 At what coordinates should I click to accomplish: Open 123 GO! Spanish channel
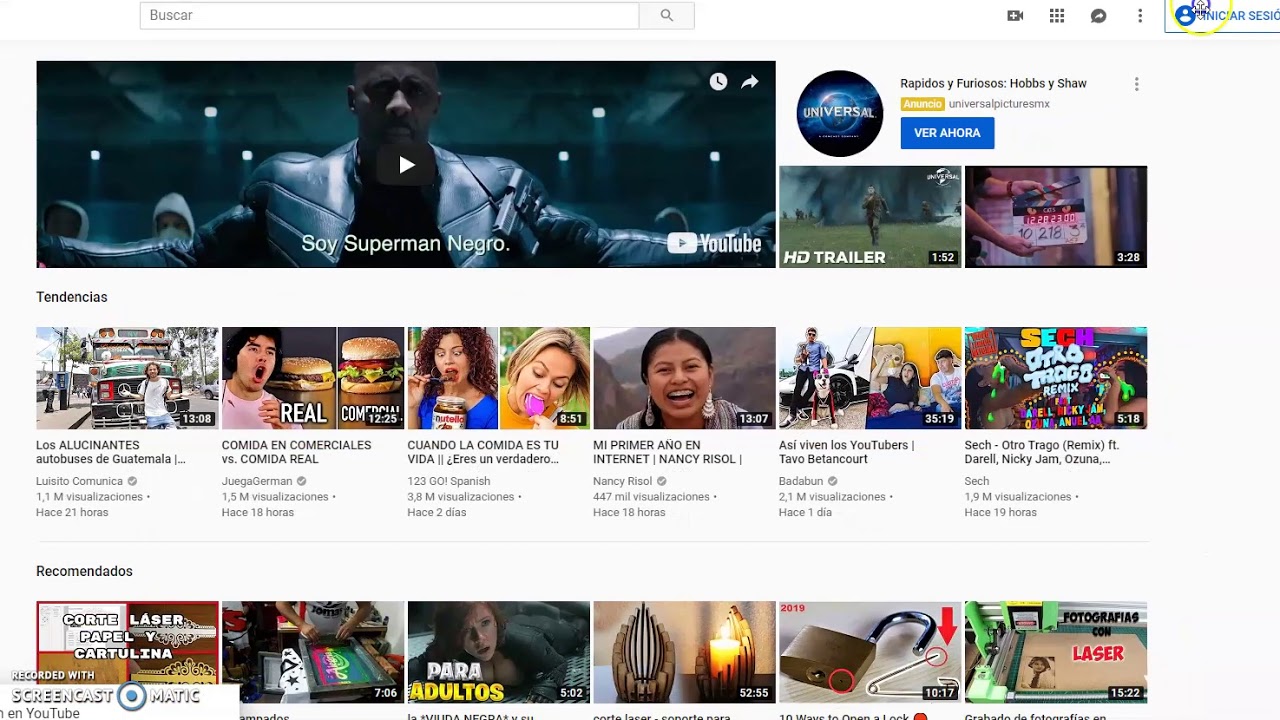click(449, 481)
